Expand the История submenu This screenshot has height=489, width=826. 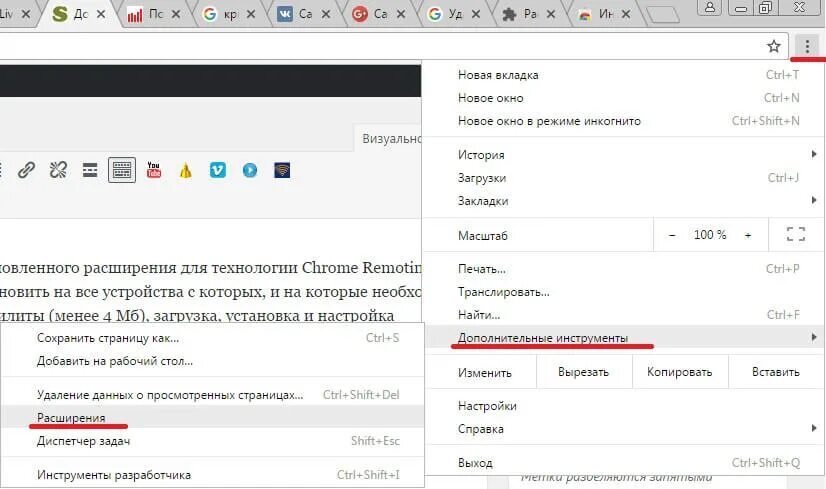tap(624, 155)
